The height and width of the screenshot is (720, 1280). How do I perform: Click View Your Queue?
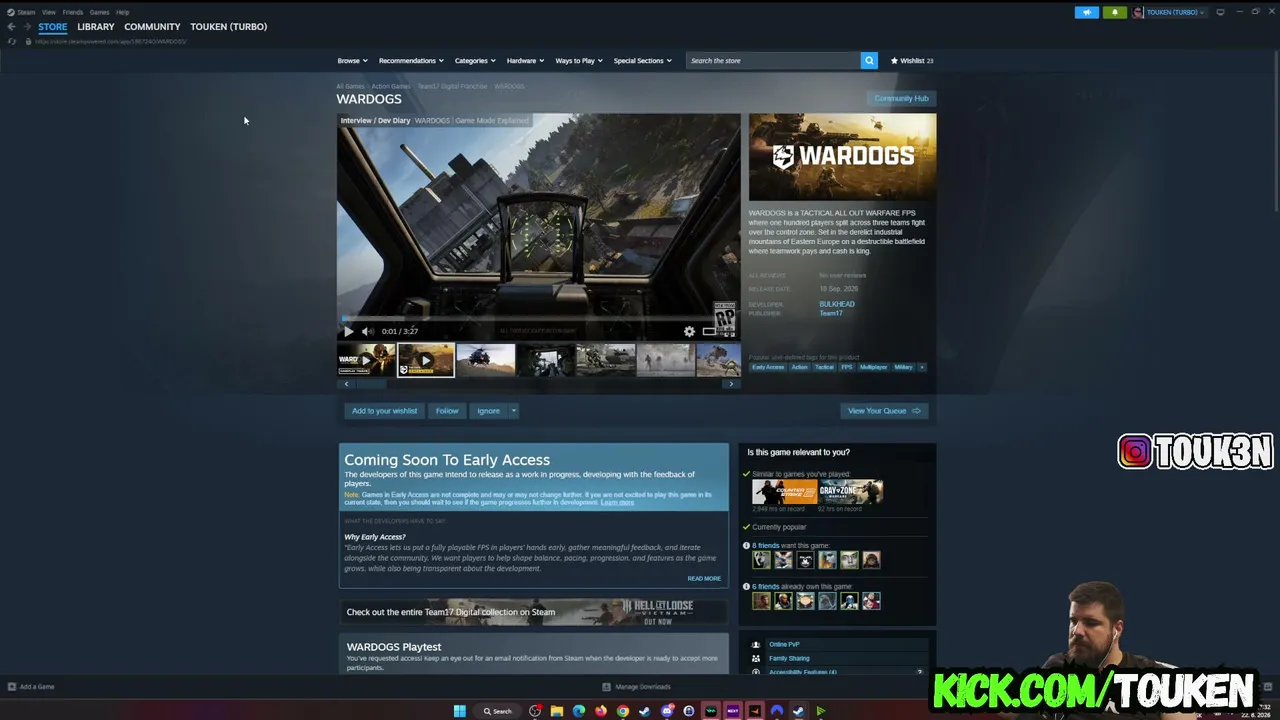click(884, 411)
